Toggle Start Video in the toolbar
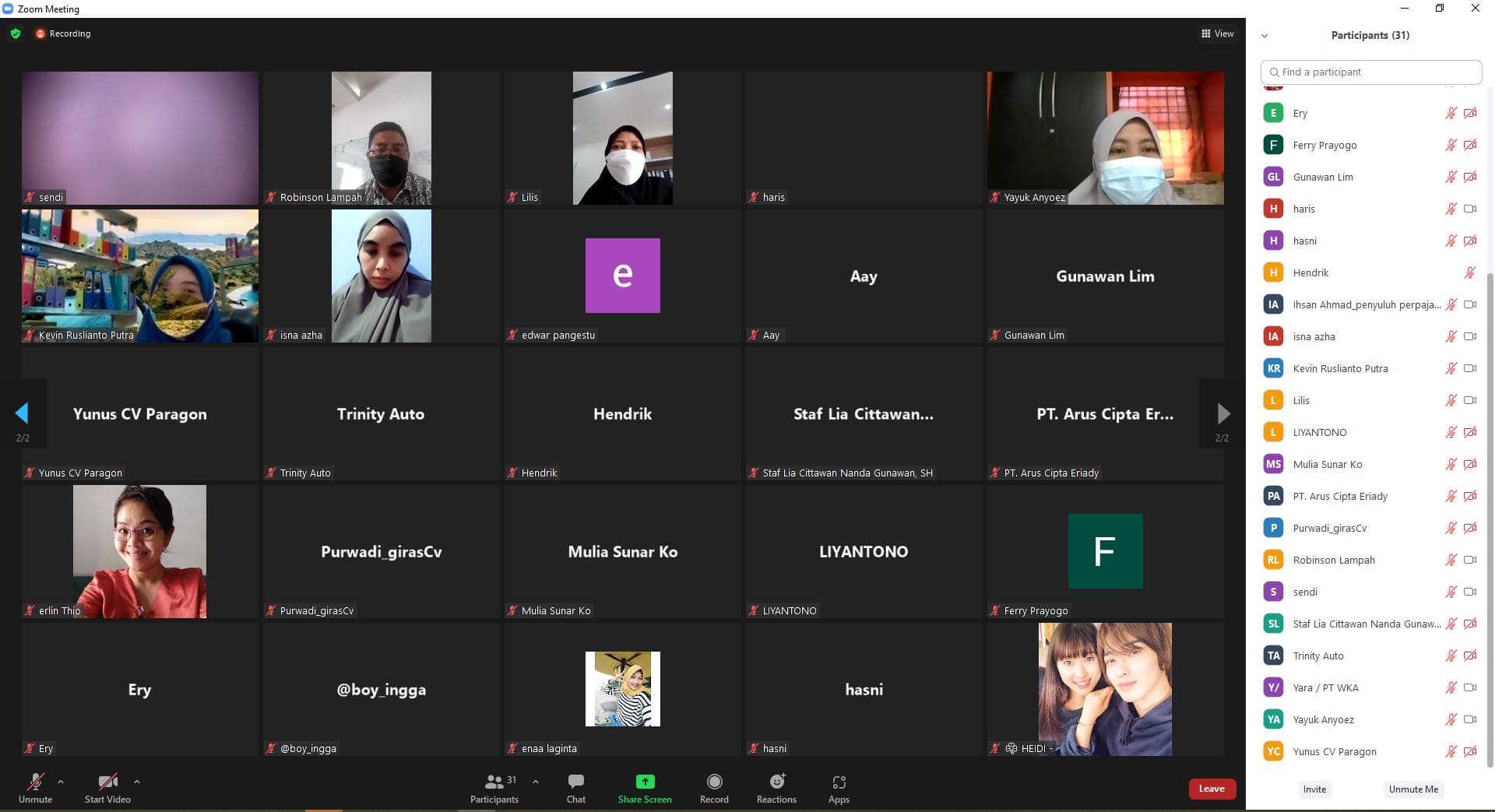 tap(107, 782)
